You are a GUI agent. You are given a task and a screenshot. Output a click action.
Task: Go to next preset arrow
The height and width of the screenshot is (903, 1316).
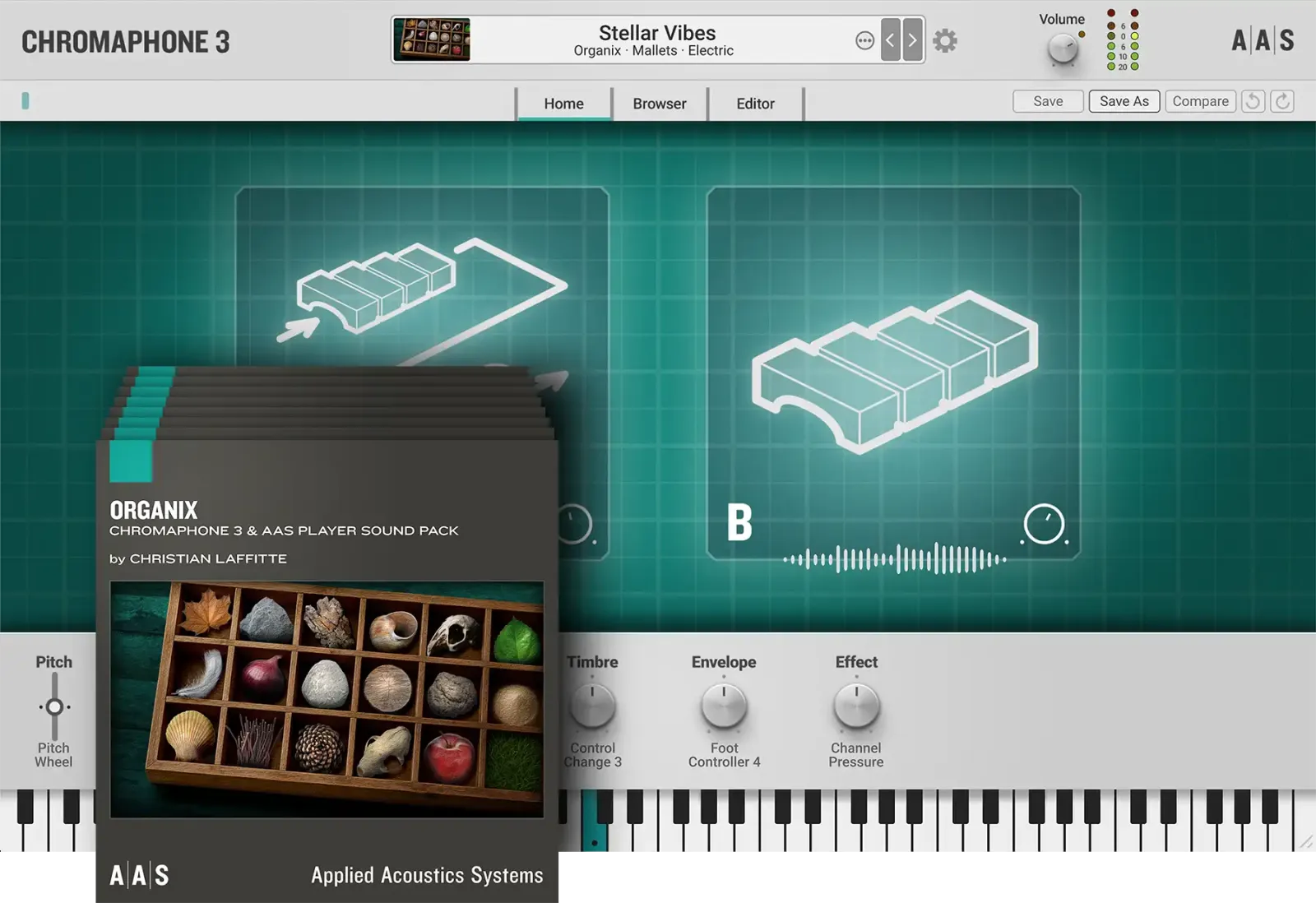912,39
